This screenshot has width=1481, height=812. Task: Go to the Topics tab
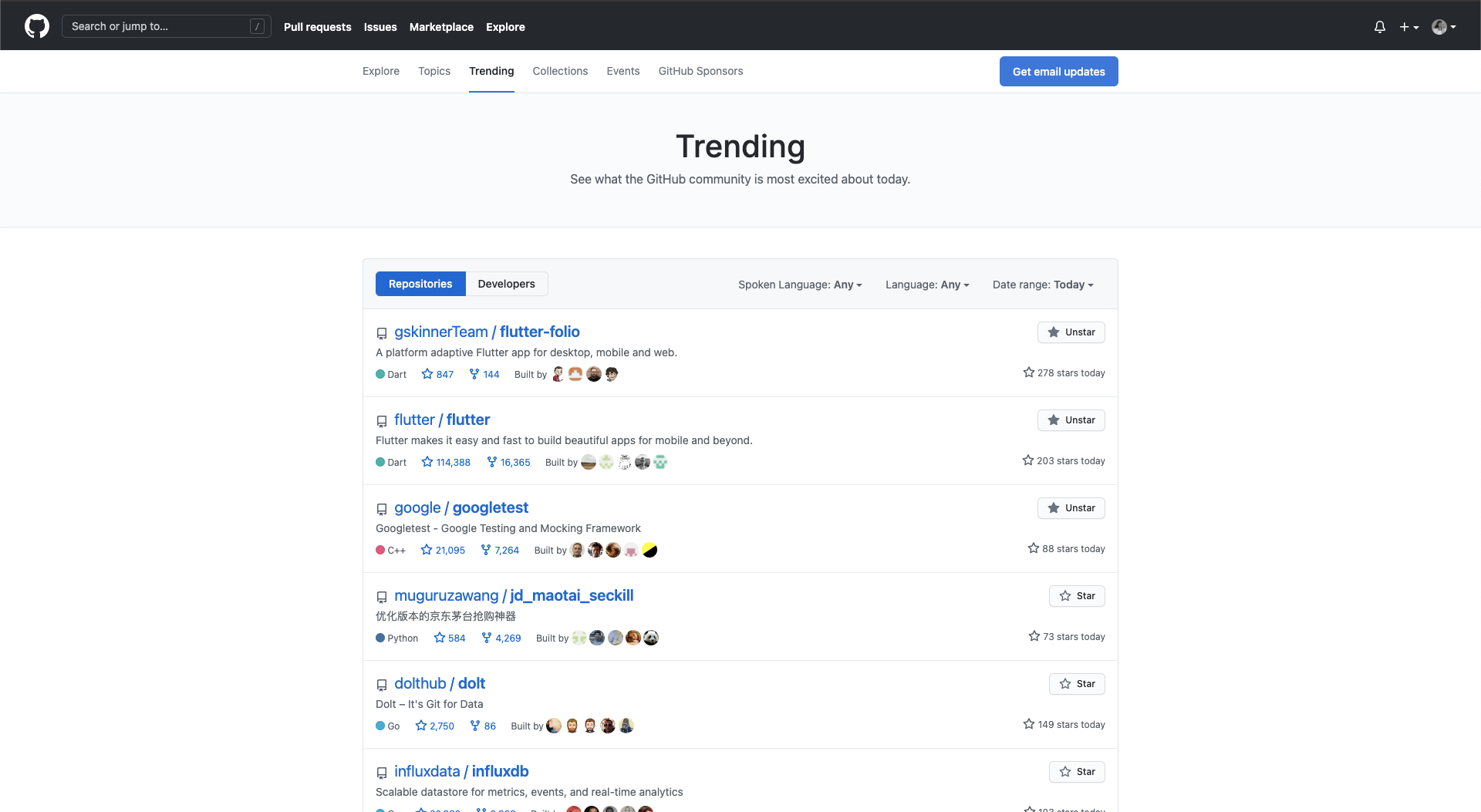point(434,71)
